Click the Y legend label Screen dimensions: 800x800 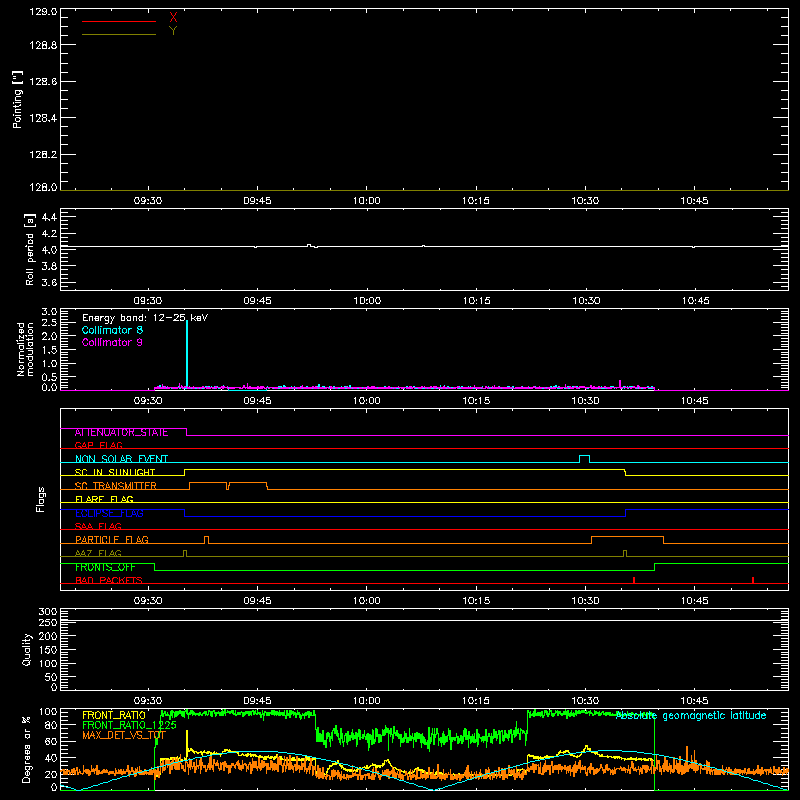173,31
